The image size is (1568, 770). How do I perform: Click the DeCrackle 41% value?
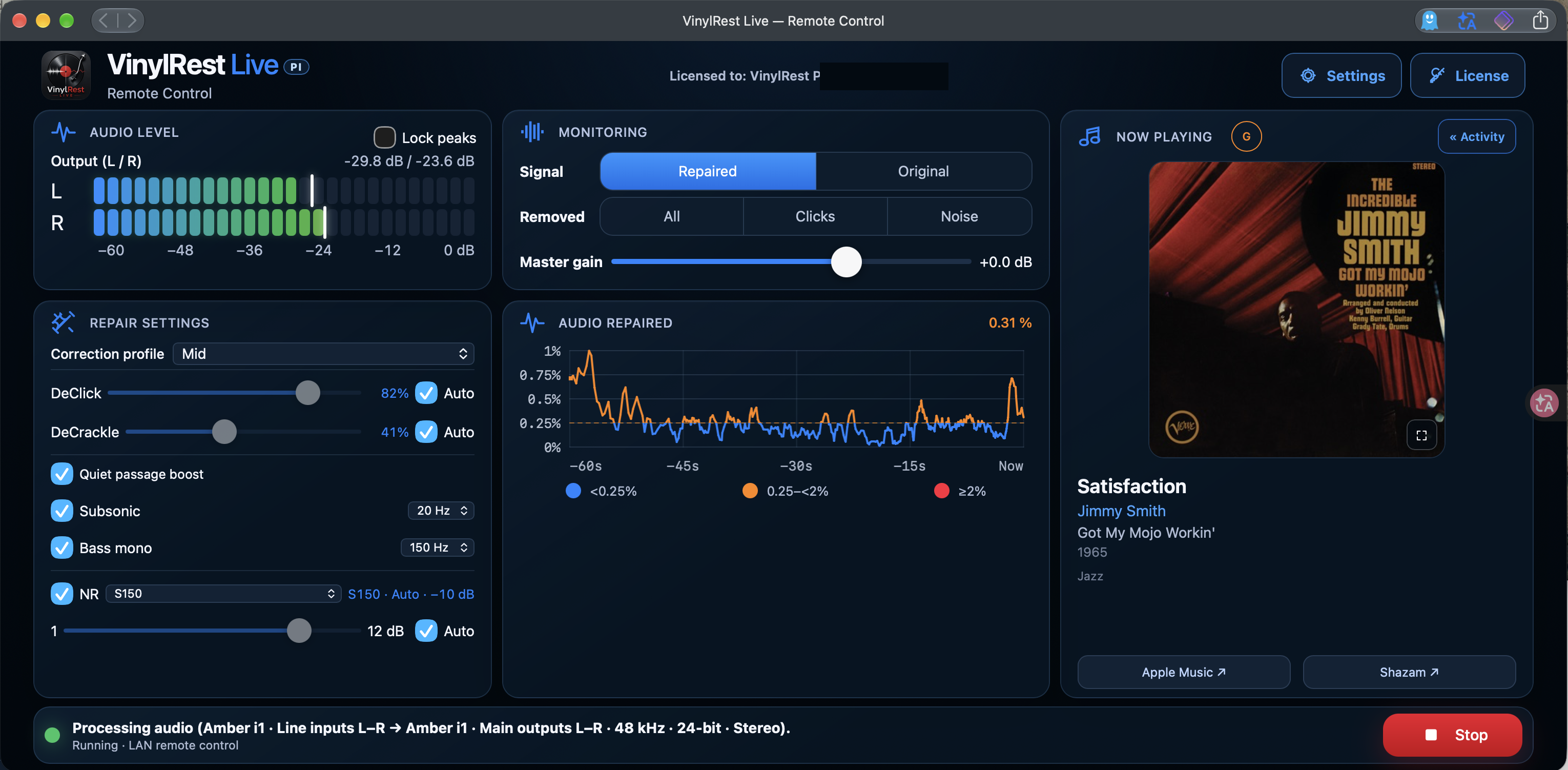tap(395, 432)
